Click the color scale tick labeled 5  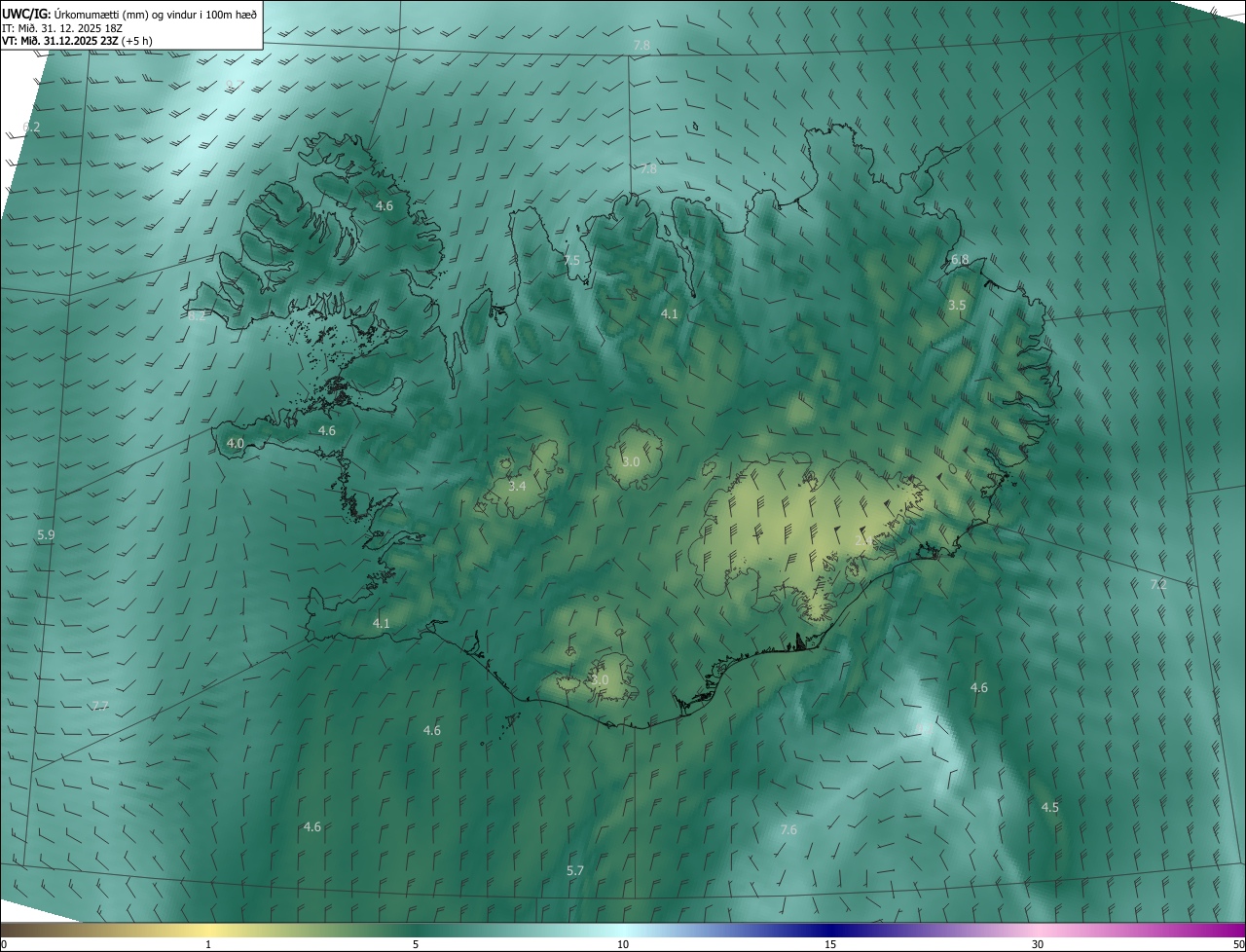(x=416, y=944)
